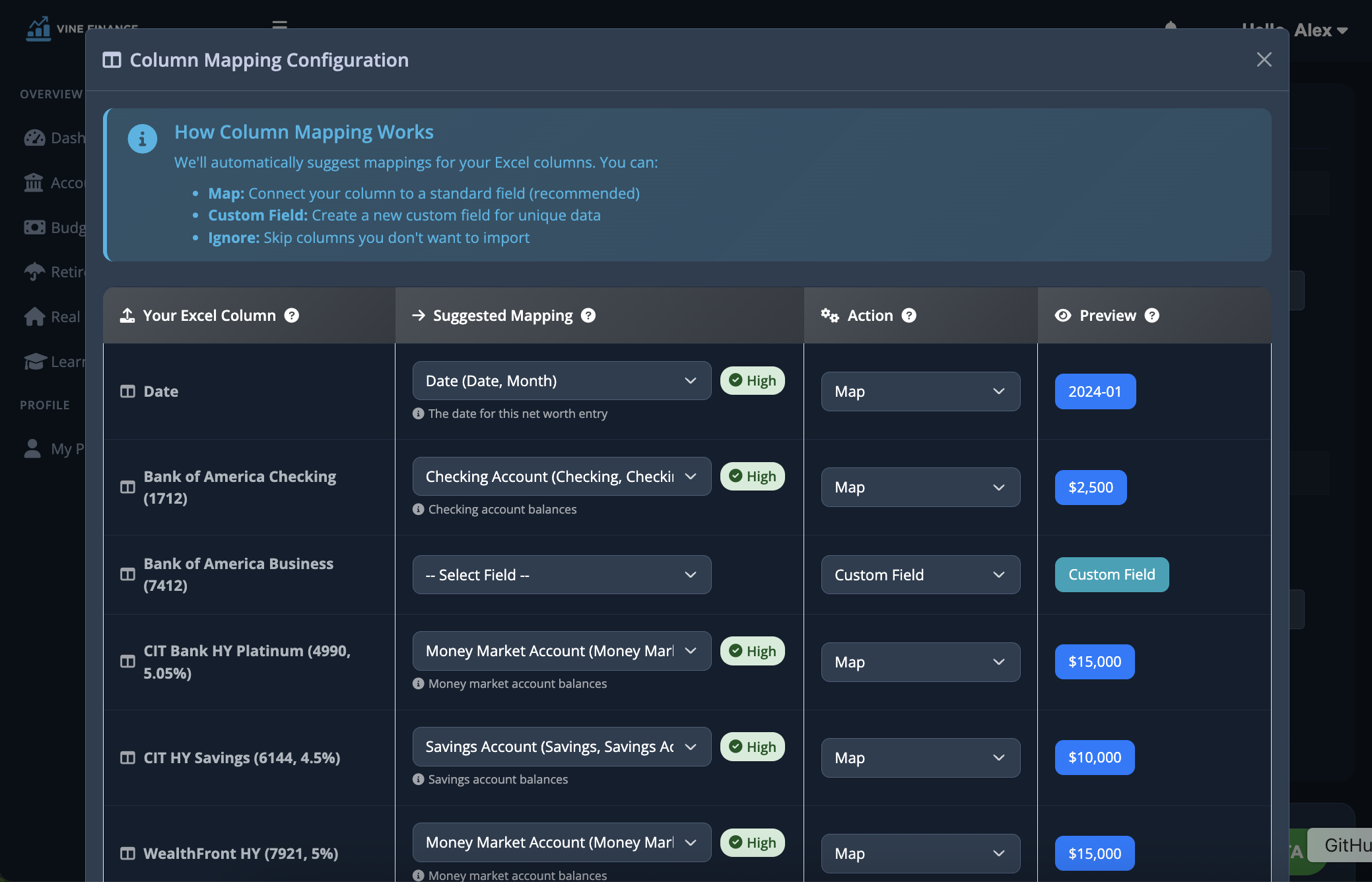Click the $2,500 preview badge
This screenshot has height=882, width=1372.
(x=1091, y=487)
